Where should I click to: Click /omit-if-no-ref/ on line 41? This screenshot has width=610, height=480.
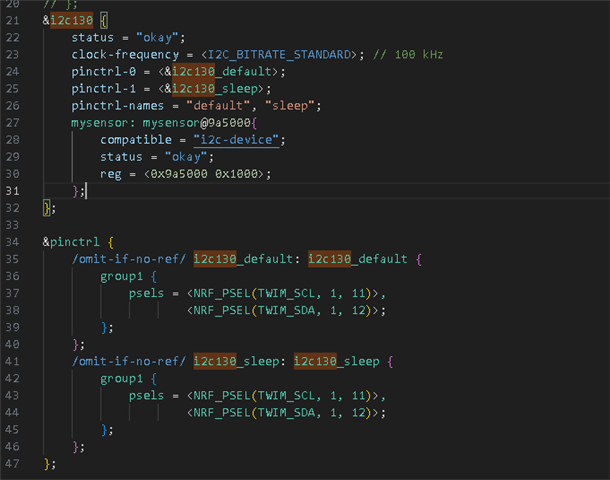(129, 361)
